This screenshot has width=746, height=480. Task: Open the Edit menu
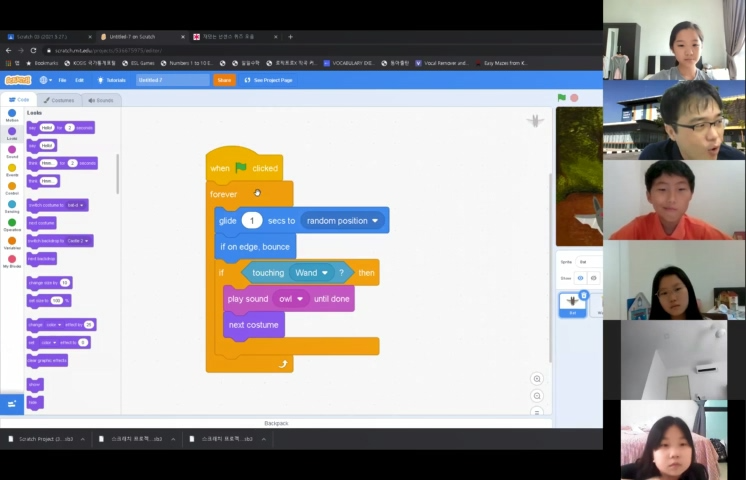click(x=79, y=80)
